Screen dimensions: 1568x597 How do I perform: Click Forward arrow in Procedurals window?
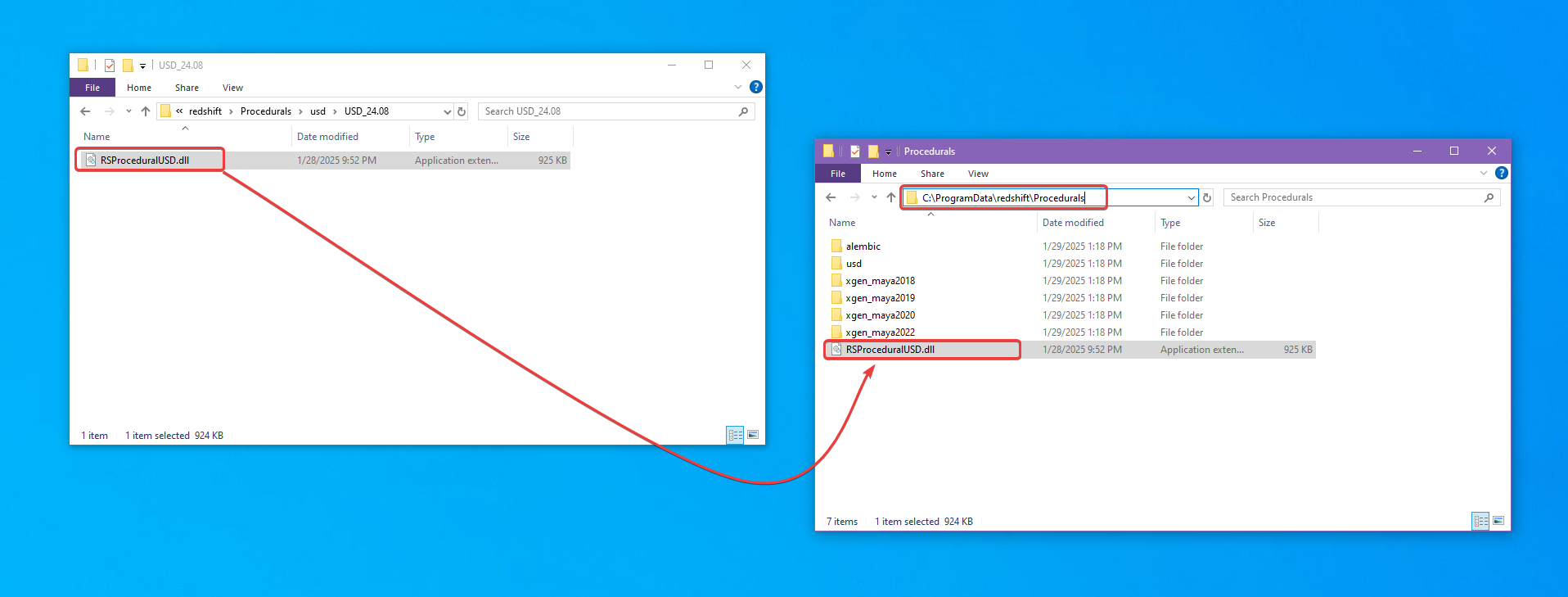click(855, 197)
